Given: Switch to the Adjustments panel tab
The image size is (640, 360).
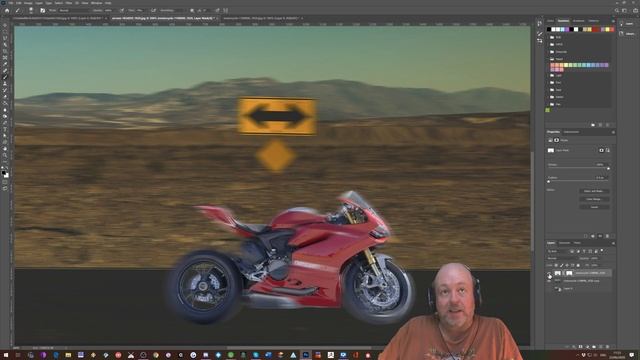Looking at the screenshot, I should 571,132.
